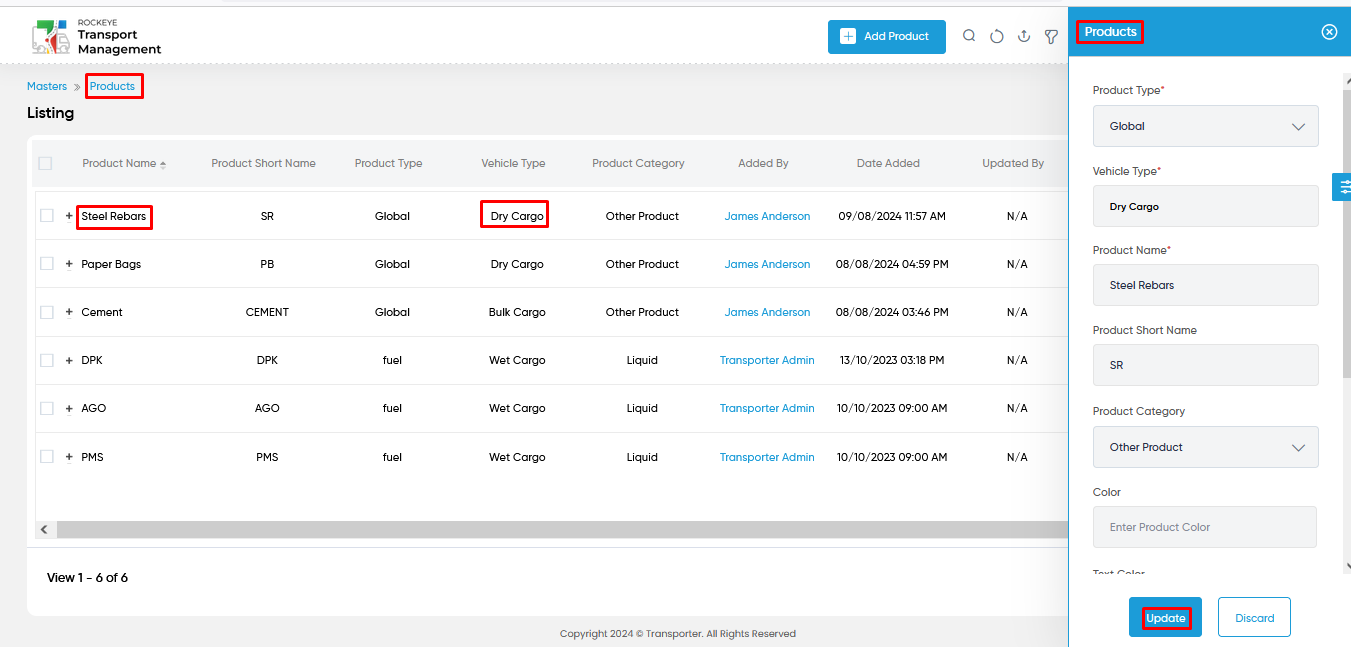Viewport: 1351px width, 647px height.
Task: Click the Date Added column header
Action: pyautogui.click(x=888, y=163)
